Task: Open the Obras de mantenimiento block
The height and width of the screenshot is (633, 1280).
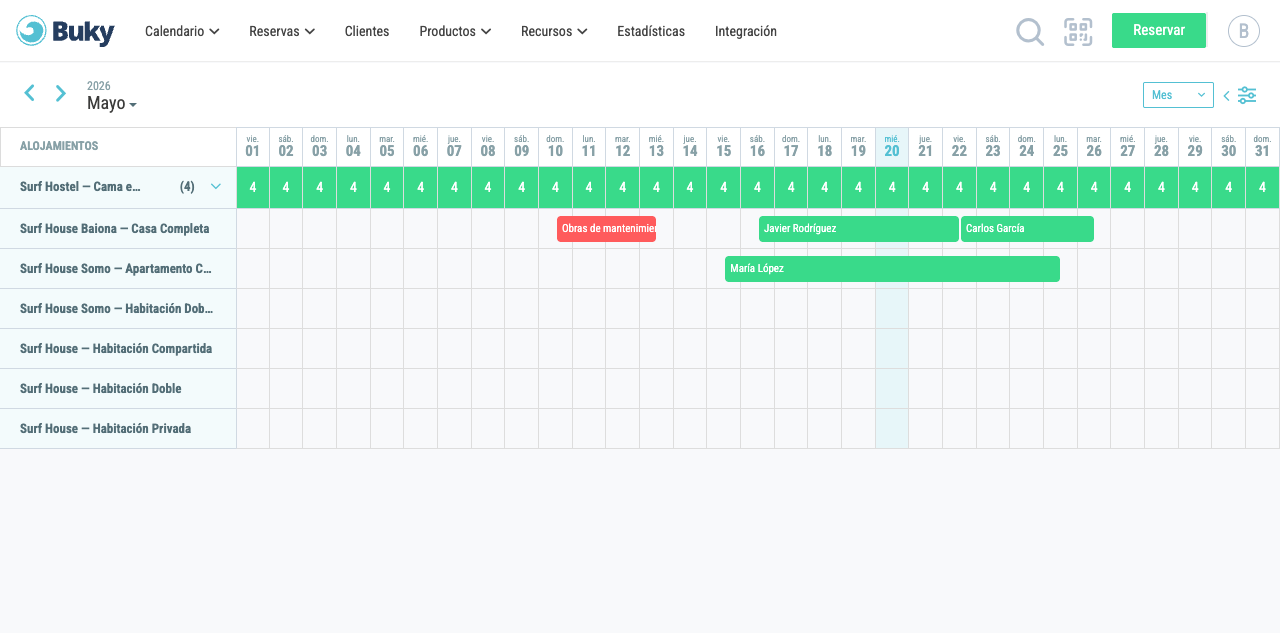Action: pos(606,229)
